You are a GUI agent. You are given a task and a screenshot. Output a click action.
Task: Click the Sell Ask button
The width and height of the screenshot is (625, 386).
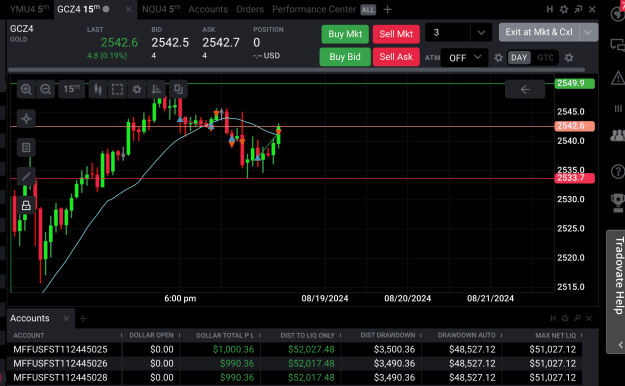[396, 57]
